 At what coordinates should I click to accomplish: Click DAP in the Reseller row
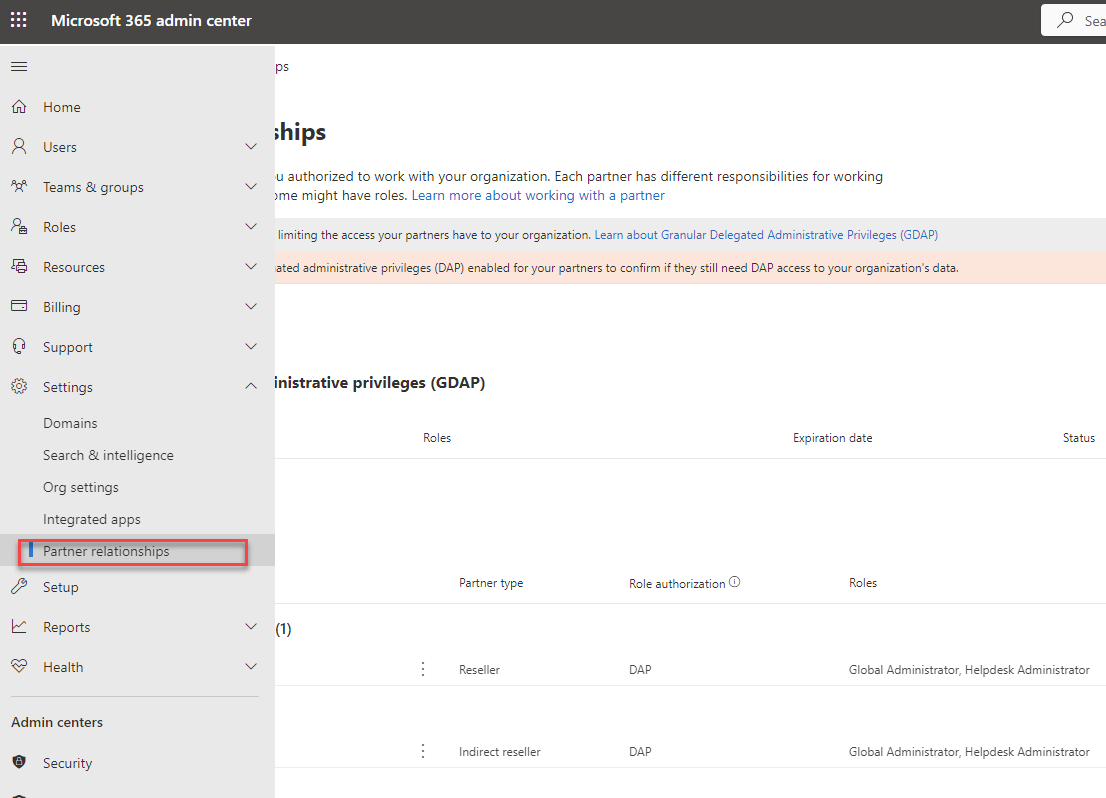pyautogui.click(x=640, y=670)
